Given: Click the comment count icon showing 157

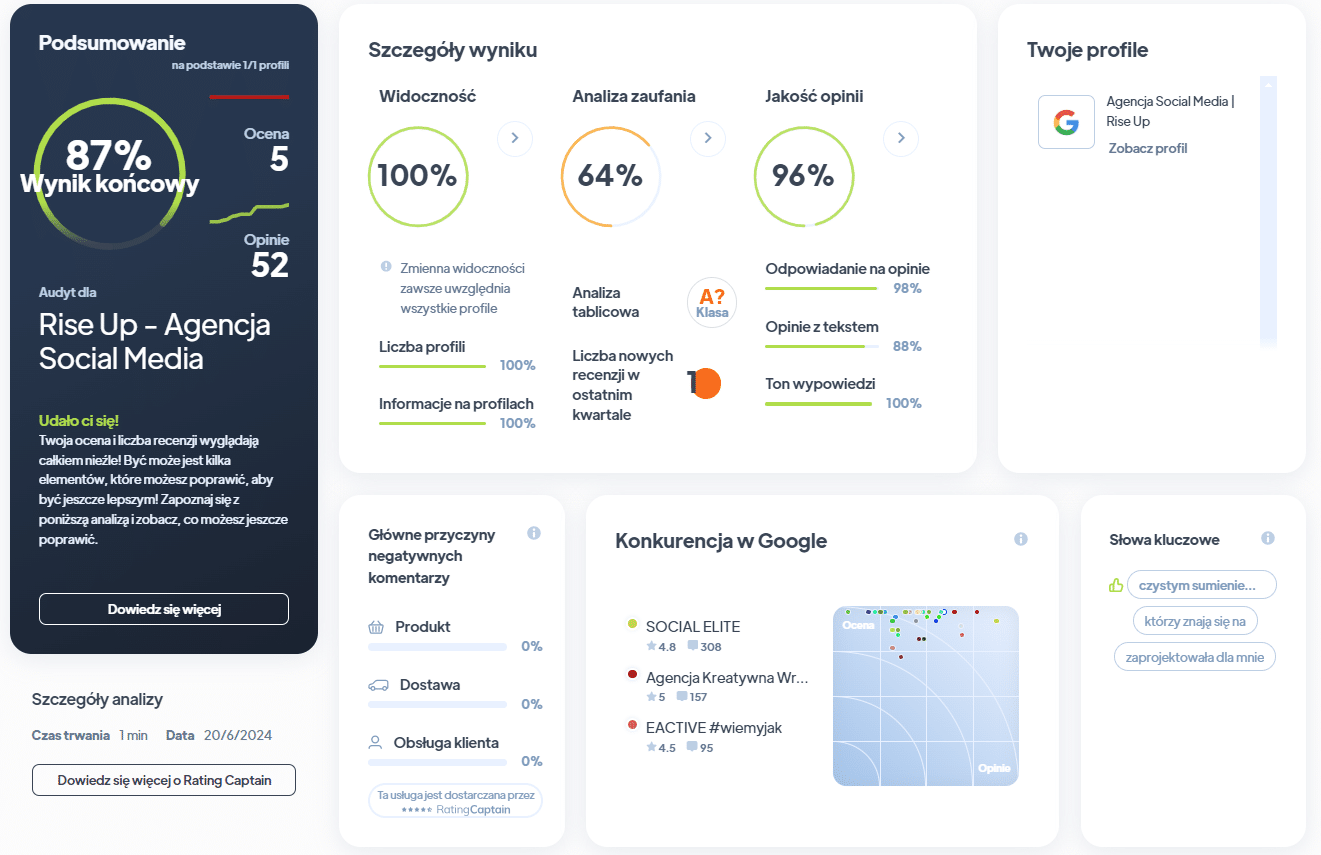Looking at the screenshot, I should click(x=682, y=696).
